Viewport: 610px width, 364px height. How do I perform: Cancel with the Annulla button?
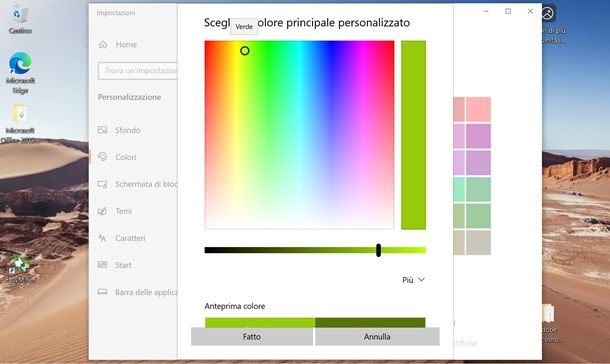pyautogui.click(x=377, y=336)
